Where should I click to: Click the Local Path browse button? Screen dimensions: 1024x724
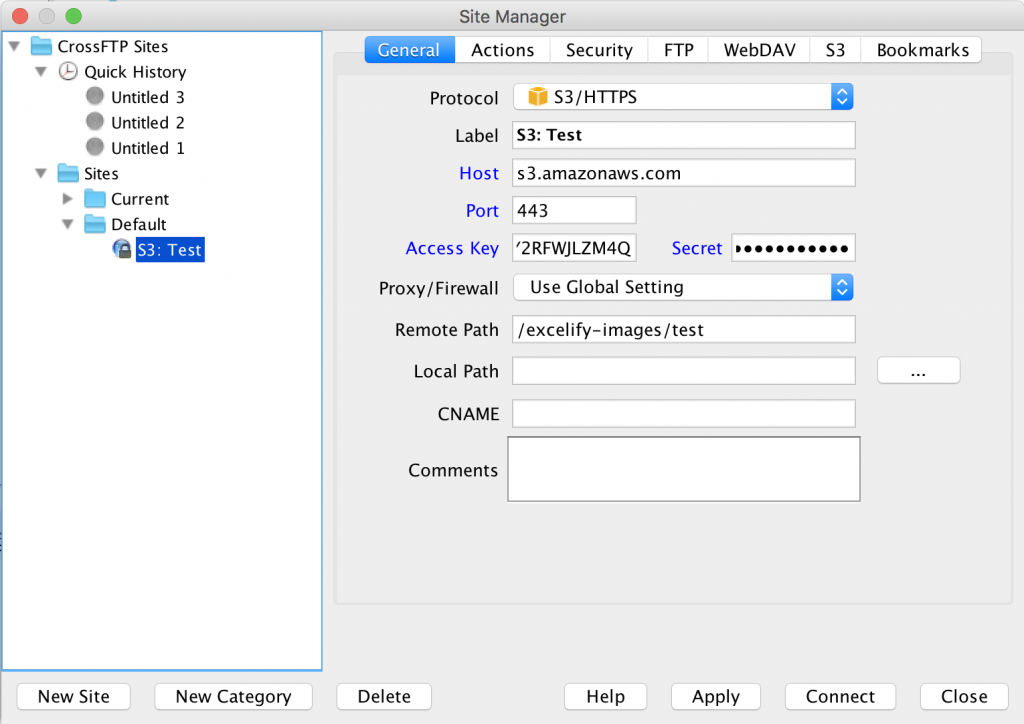click(x=918, y=370)
